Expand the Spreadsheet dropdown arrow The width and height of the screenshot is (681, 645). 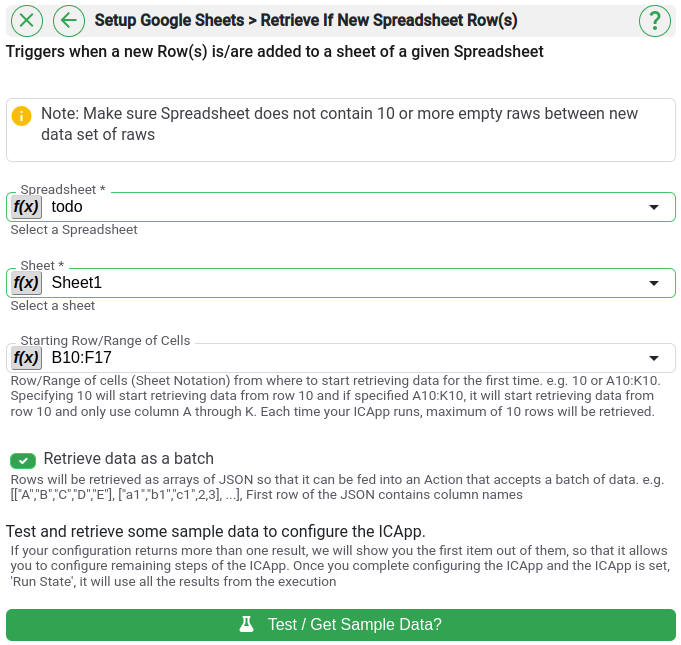tap(654, 207)
